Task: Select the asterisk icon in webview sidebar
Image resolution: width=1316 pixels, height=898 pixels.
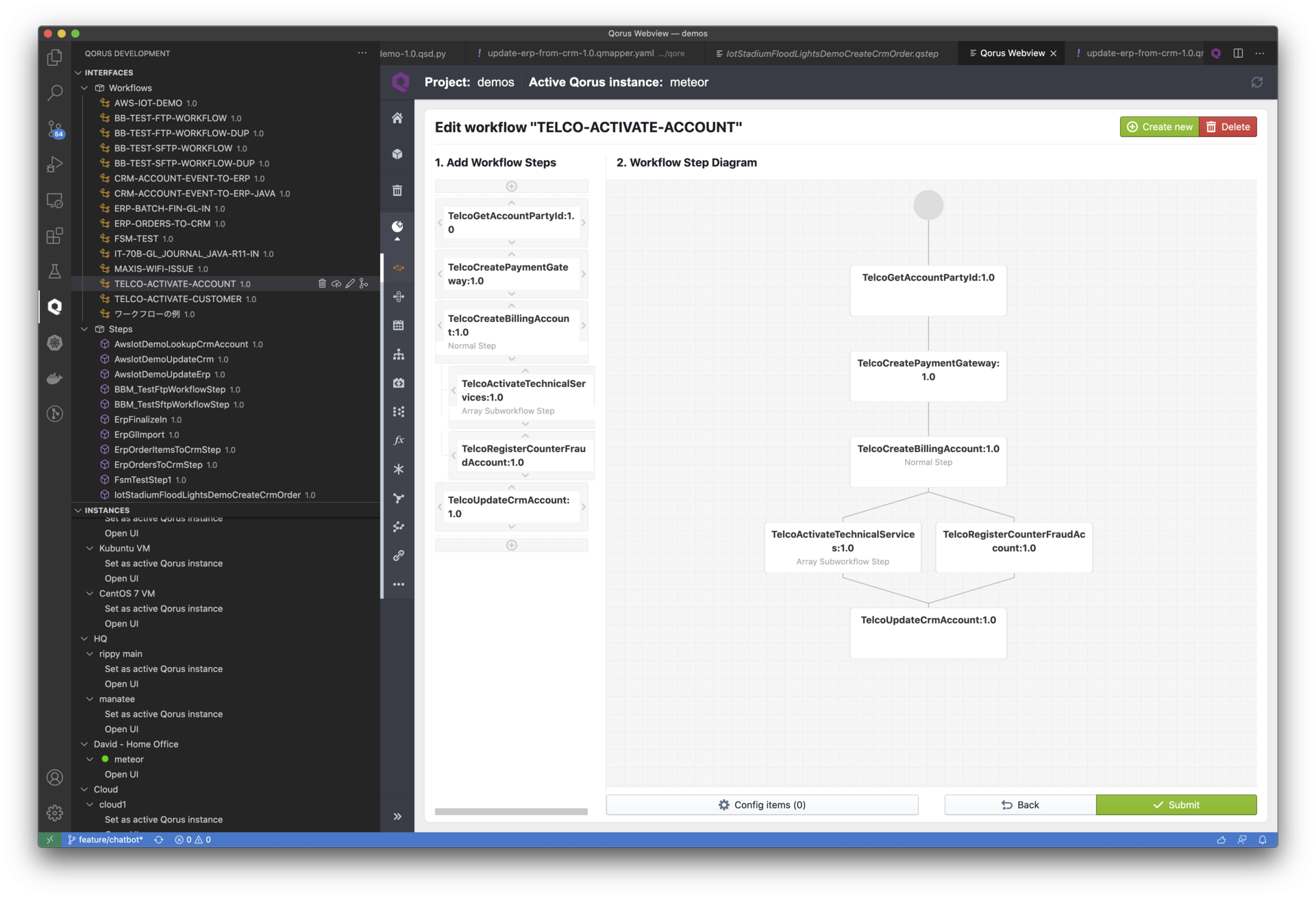Action: tap(398, 469)
